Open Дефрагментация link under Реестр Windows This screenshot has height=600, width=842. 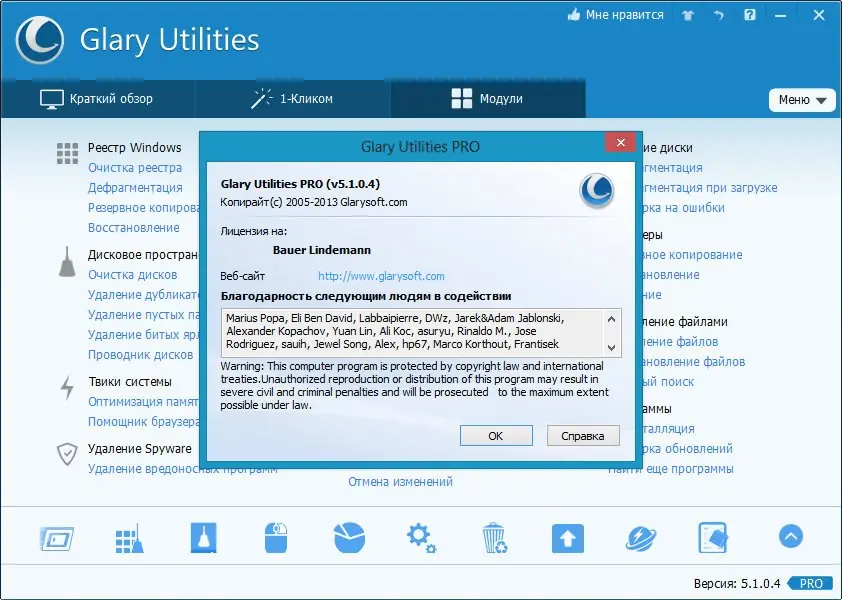click(135, 187)
